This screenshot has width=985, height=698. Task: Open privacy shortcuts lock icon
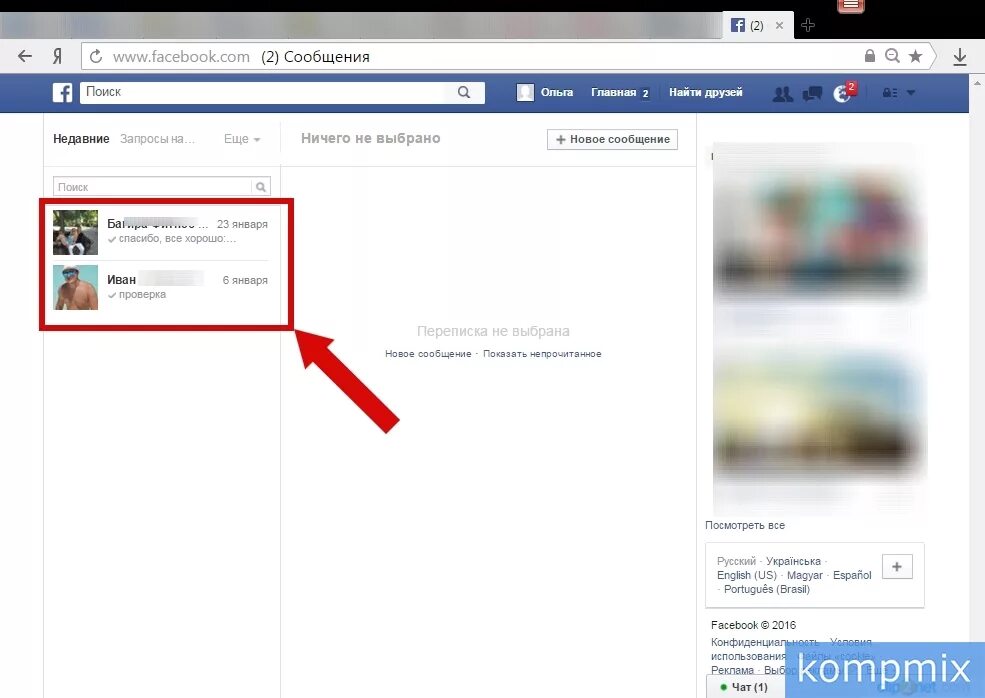pos(888,93)
